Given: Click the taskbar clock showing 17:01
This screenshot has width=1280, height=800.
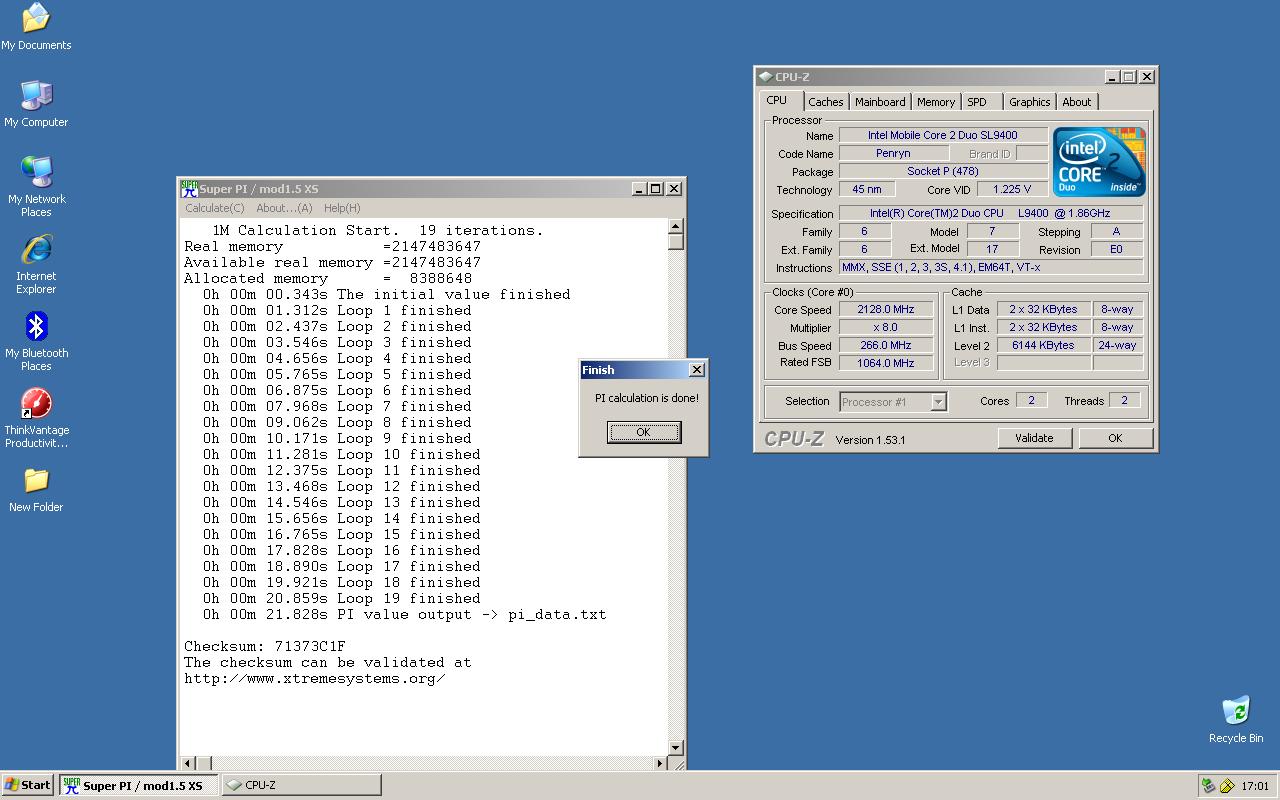Looking at the screenshot, I should point(1255,786).
